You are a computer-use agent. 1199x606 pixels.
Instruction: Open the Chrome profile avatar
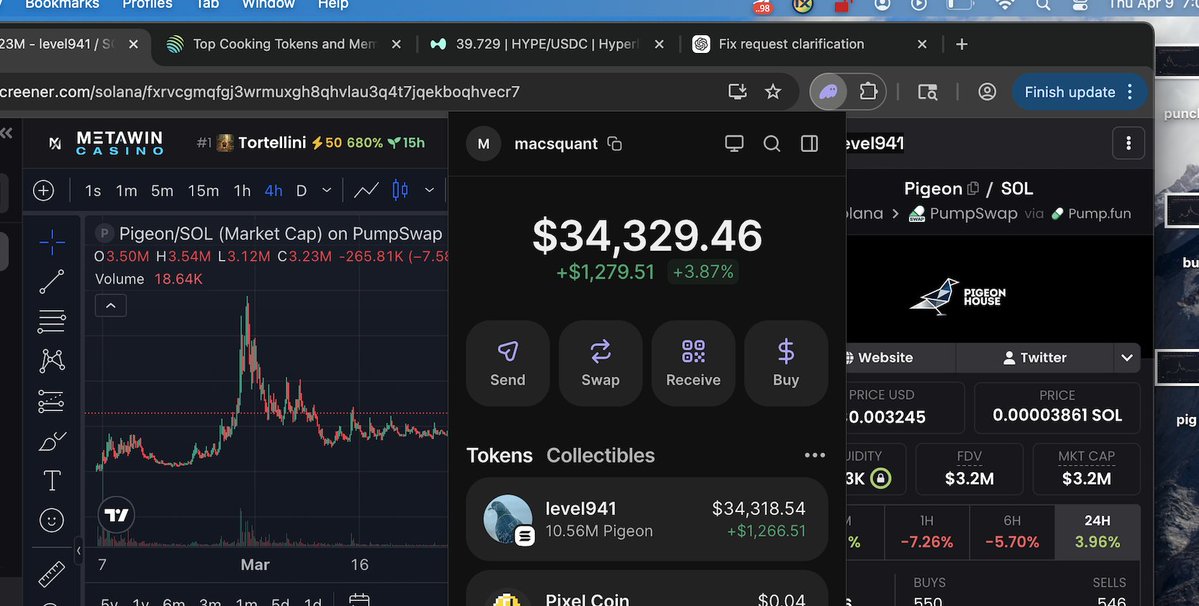point(987,92)
